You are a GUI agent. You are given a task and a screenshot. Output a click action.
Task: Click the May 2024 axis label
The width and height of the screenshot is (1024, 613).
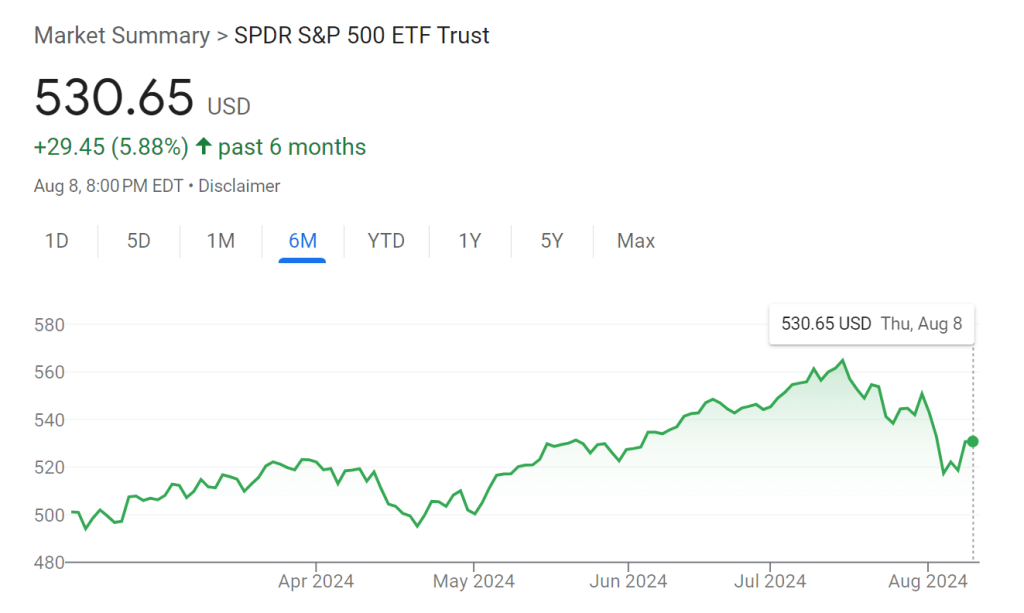coord(473,580)
